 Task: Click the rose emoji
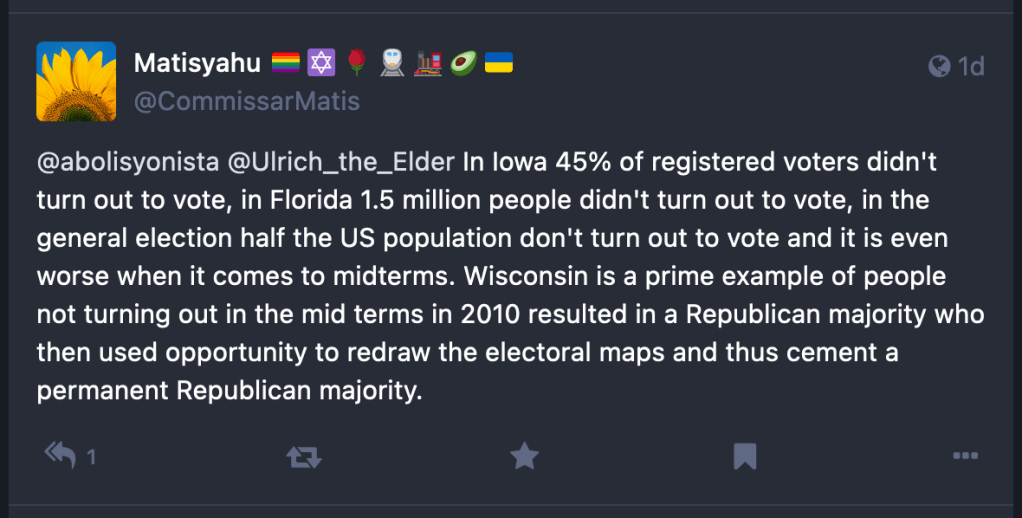pyautogui.click(x=356, y=64)
